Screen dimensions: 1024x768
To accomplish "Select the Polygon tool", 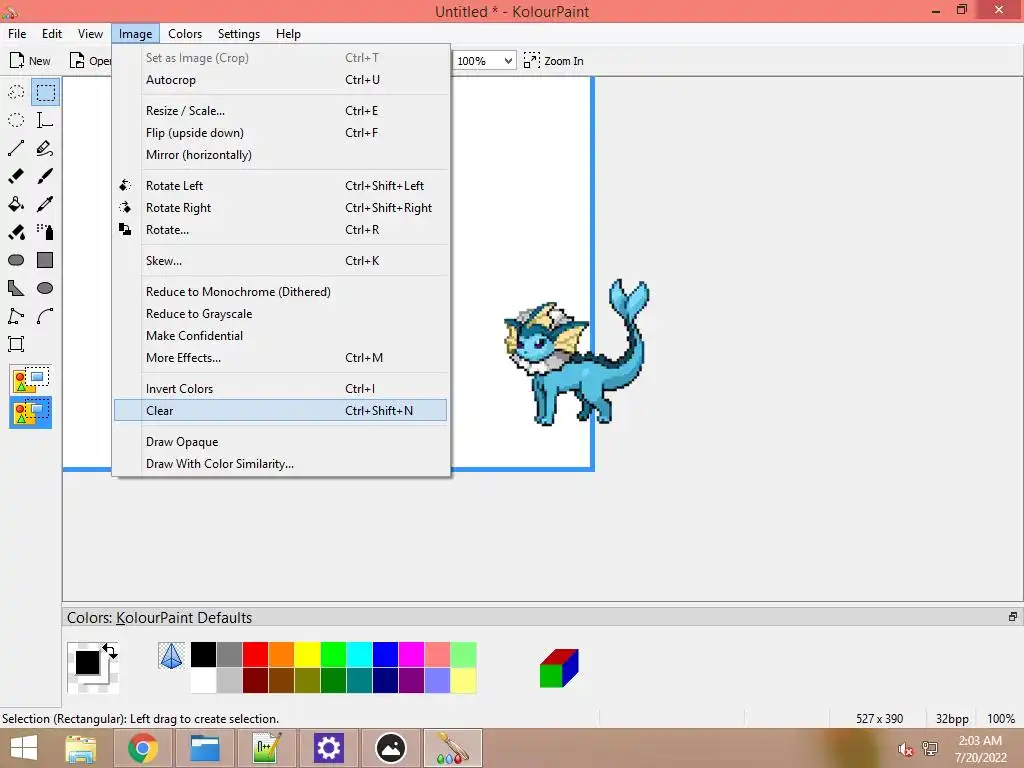I will coord(16,288).
